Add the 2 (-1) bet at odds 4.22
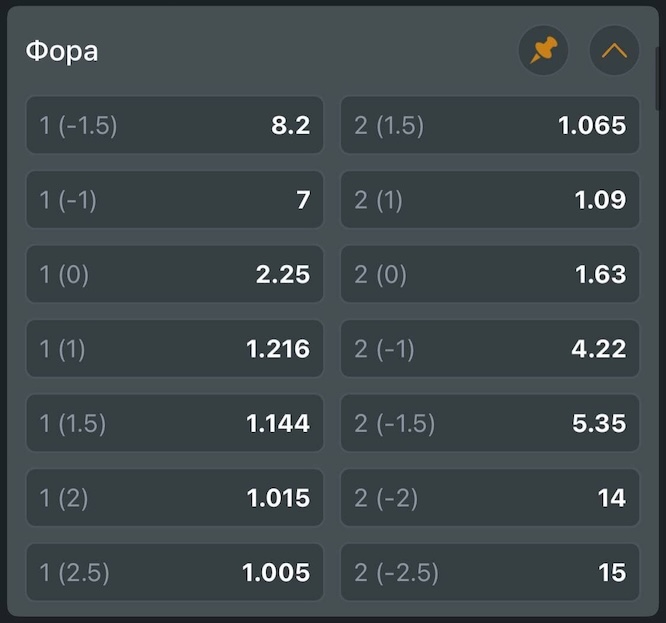The image size is (666, 623). pos(490,349)
